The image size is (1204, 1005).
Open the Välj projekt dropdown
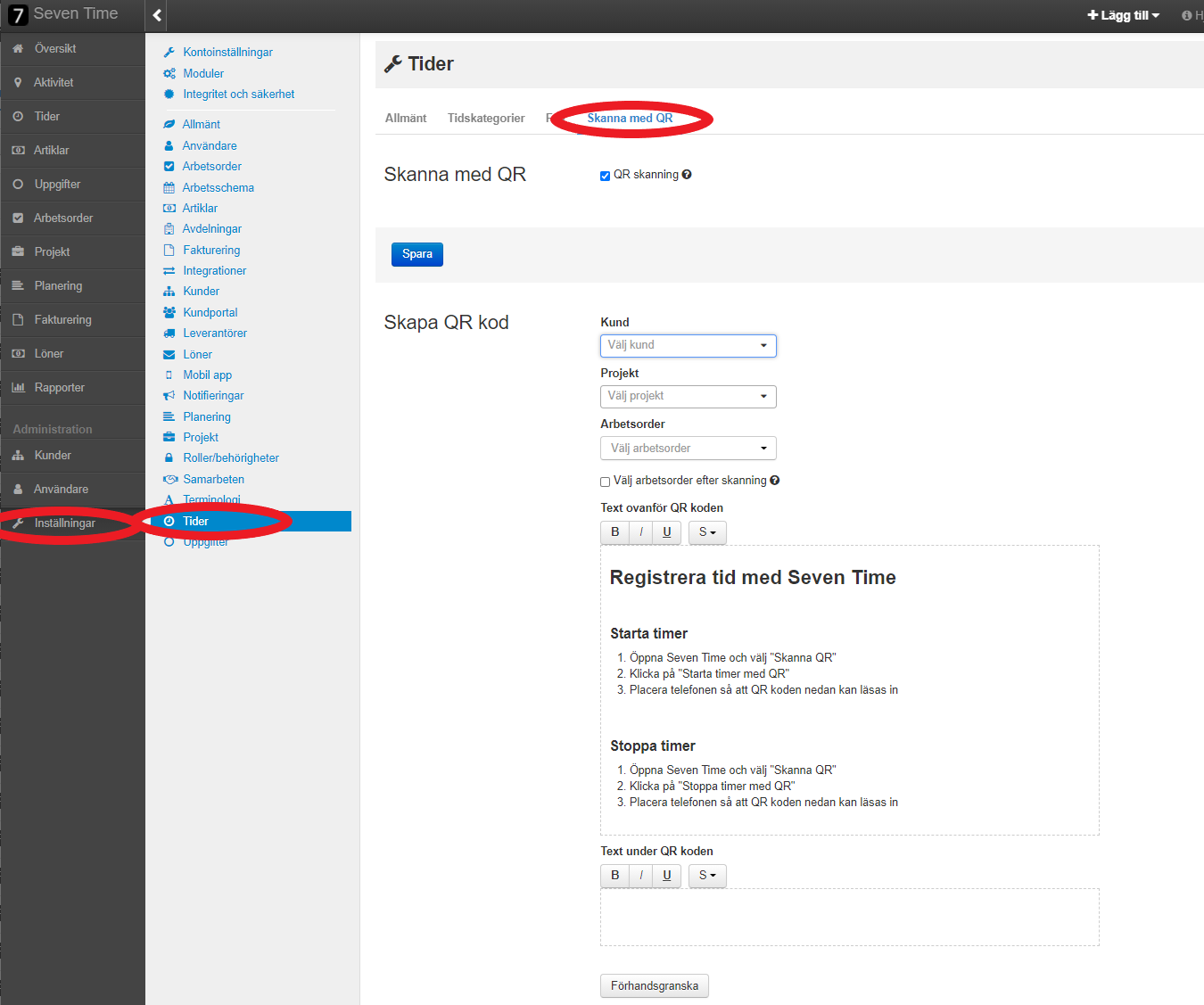[689, 397]
